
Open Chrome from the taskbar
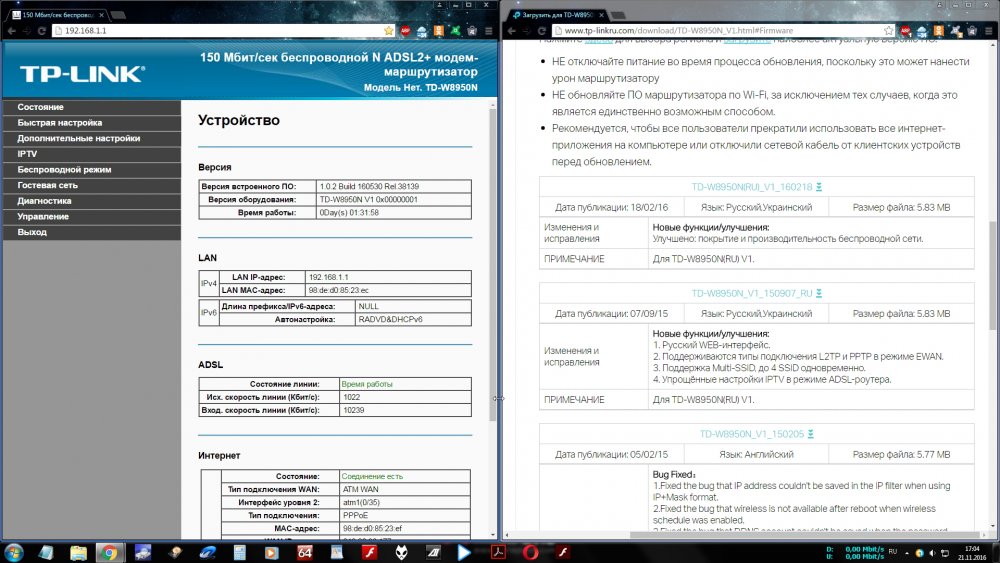pos(109,551)
